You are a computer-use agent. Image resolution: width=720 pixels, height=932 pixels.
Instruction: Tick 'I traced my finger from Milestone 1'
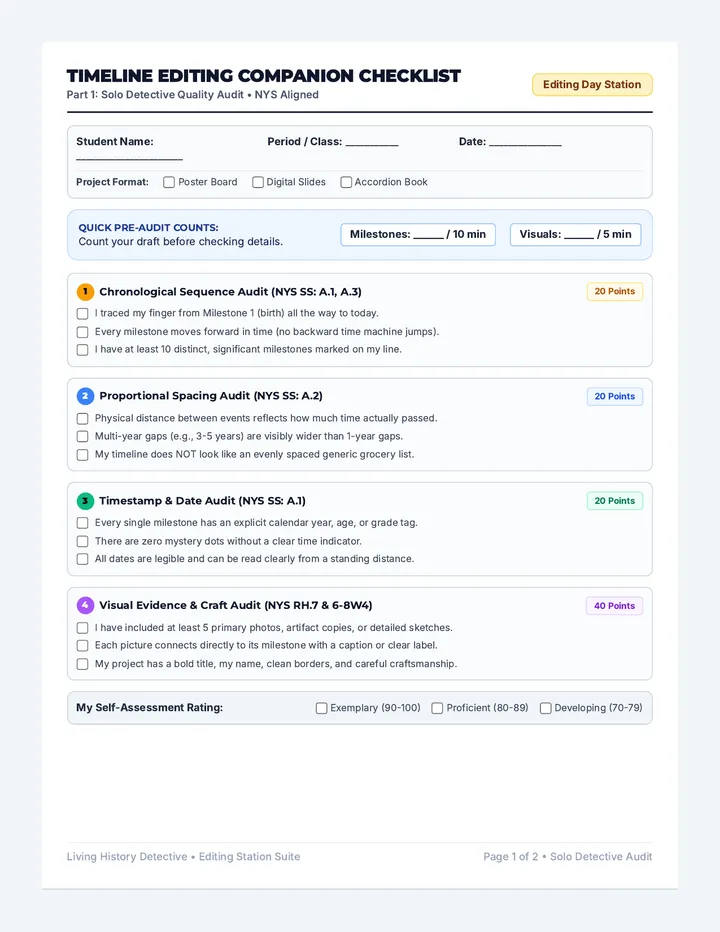pyautogui.click(x=83, y=313)
